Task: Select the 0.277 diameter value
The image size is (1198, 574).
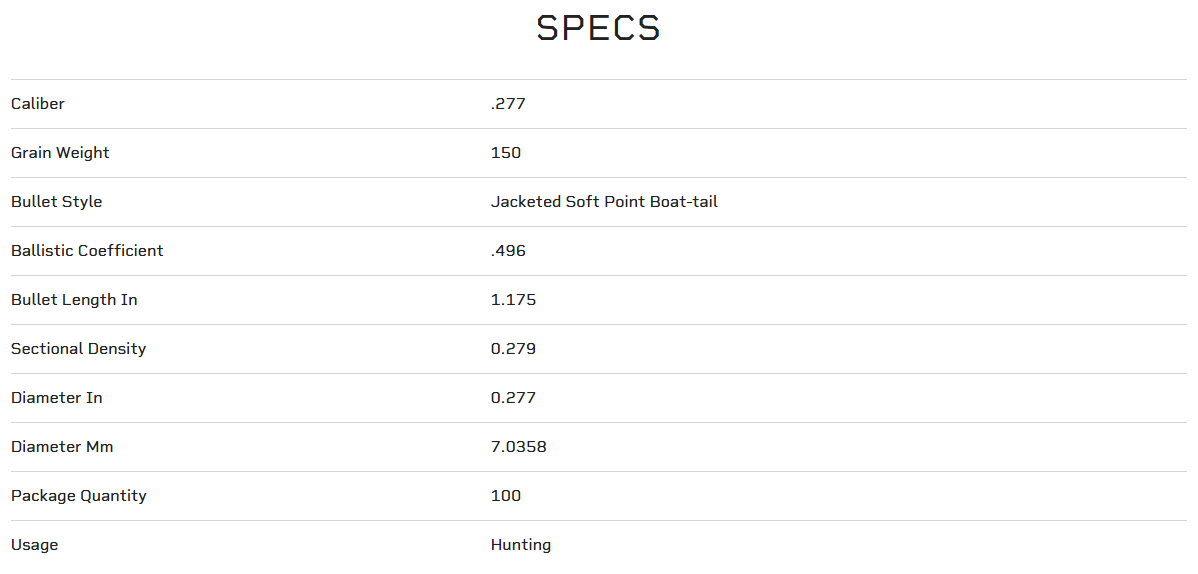Action: 513,398
